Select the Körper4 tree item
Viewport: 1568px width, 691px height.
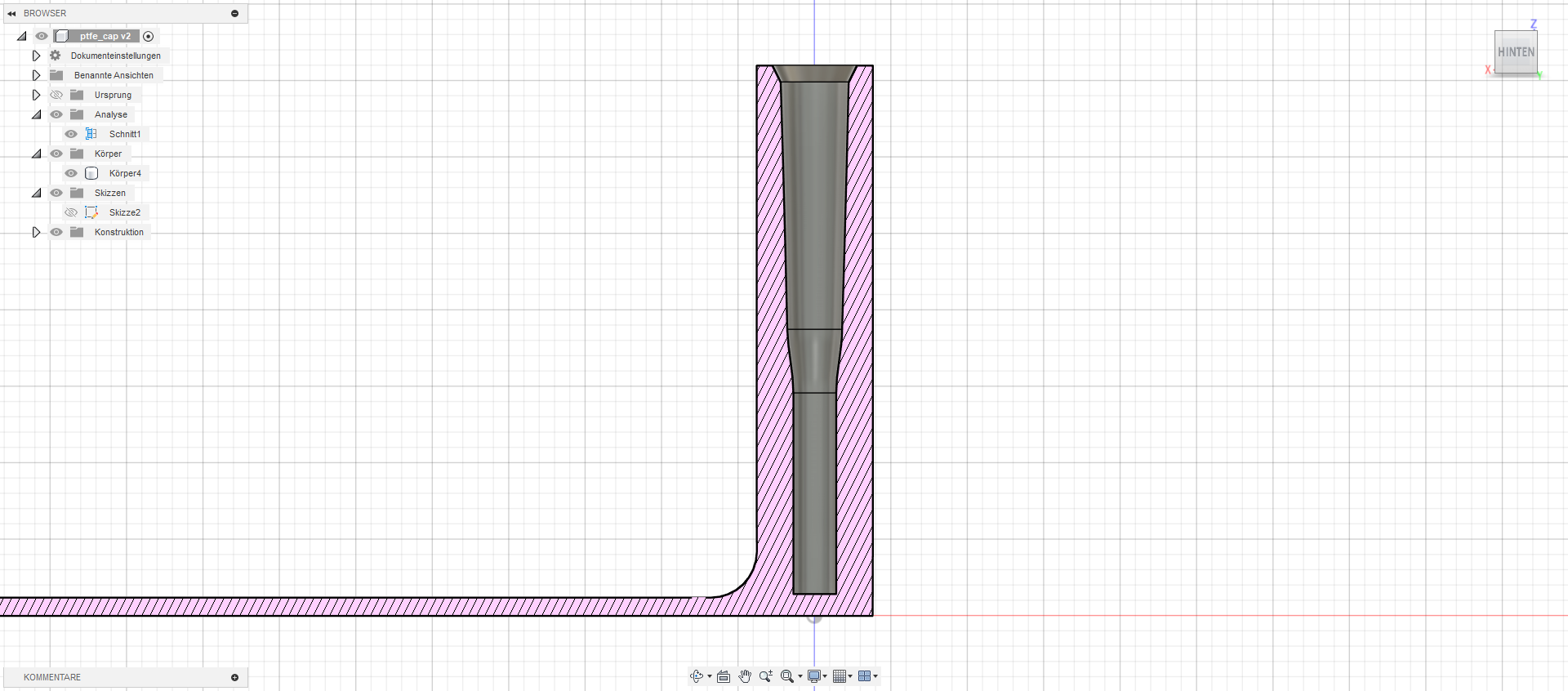click(x=125, y=173)
